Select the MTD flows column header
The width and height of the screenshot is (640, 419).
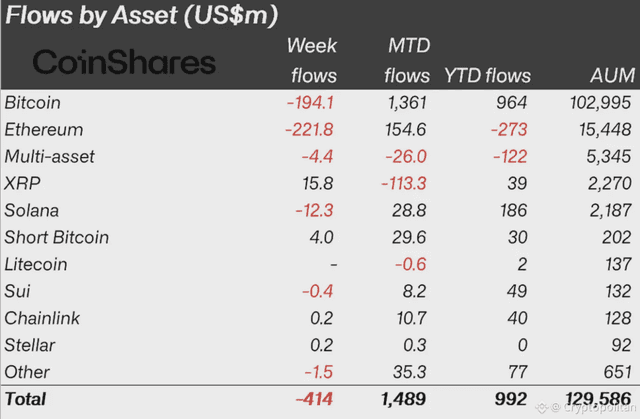coord(407,60)
